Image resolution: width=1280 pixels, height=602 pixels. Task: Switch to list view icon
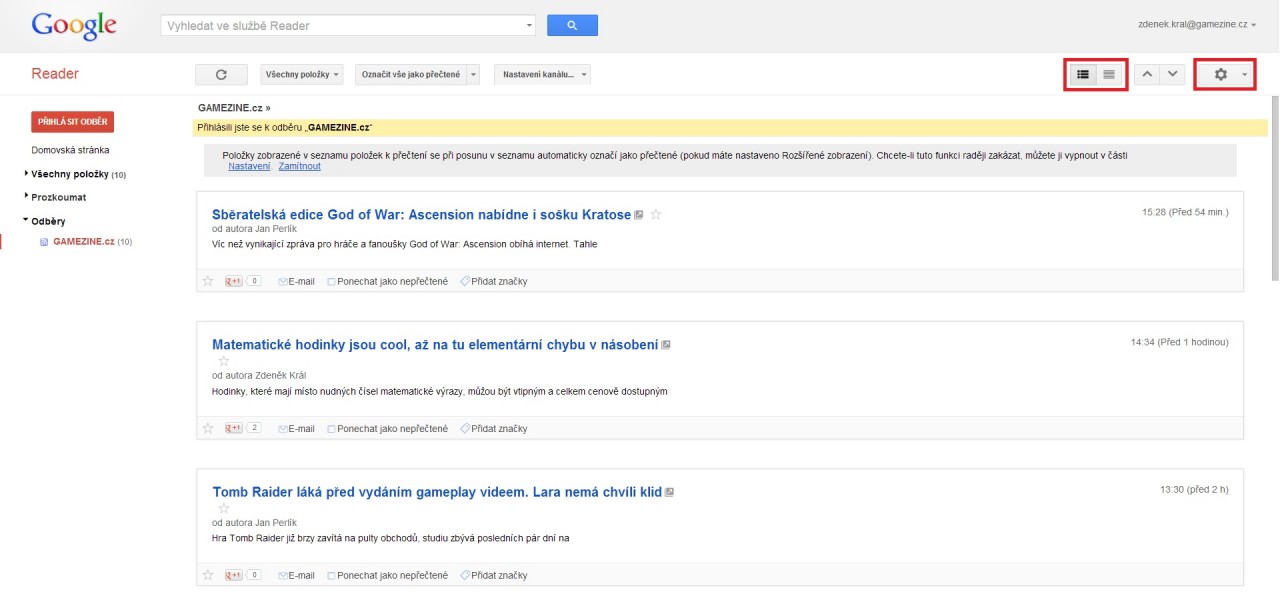(1109, 74)
